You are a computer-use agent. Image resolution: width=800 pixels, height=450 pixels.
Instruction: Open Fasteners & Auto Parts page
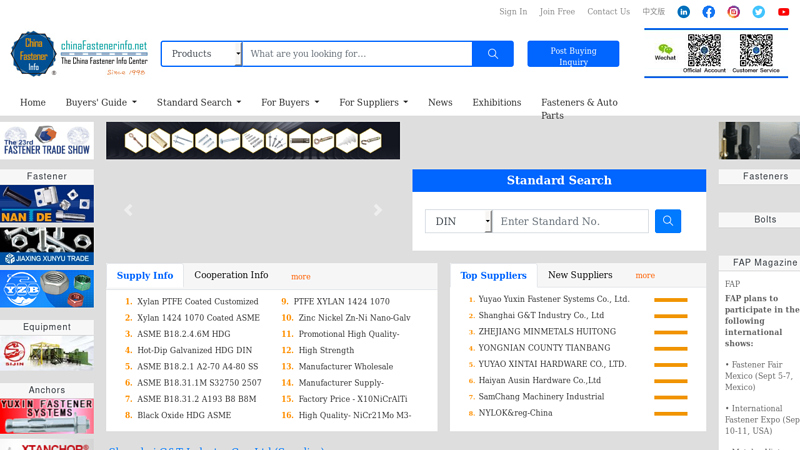[x=579, y=109]
